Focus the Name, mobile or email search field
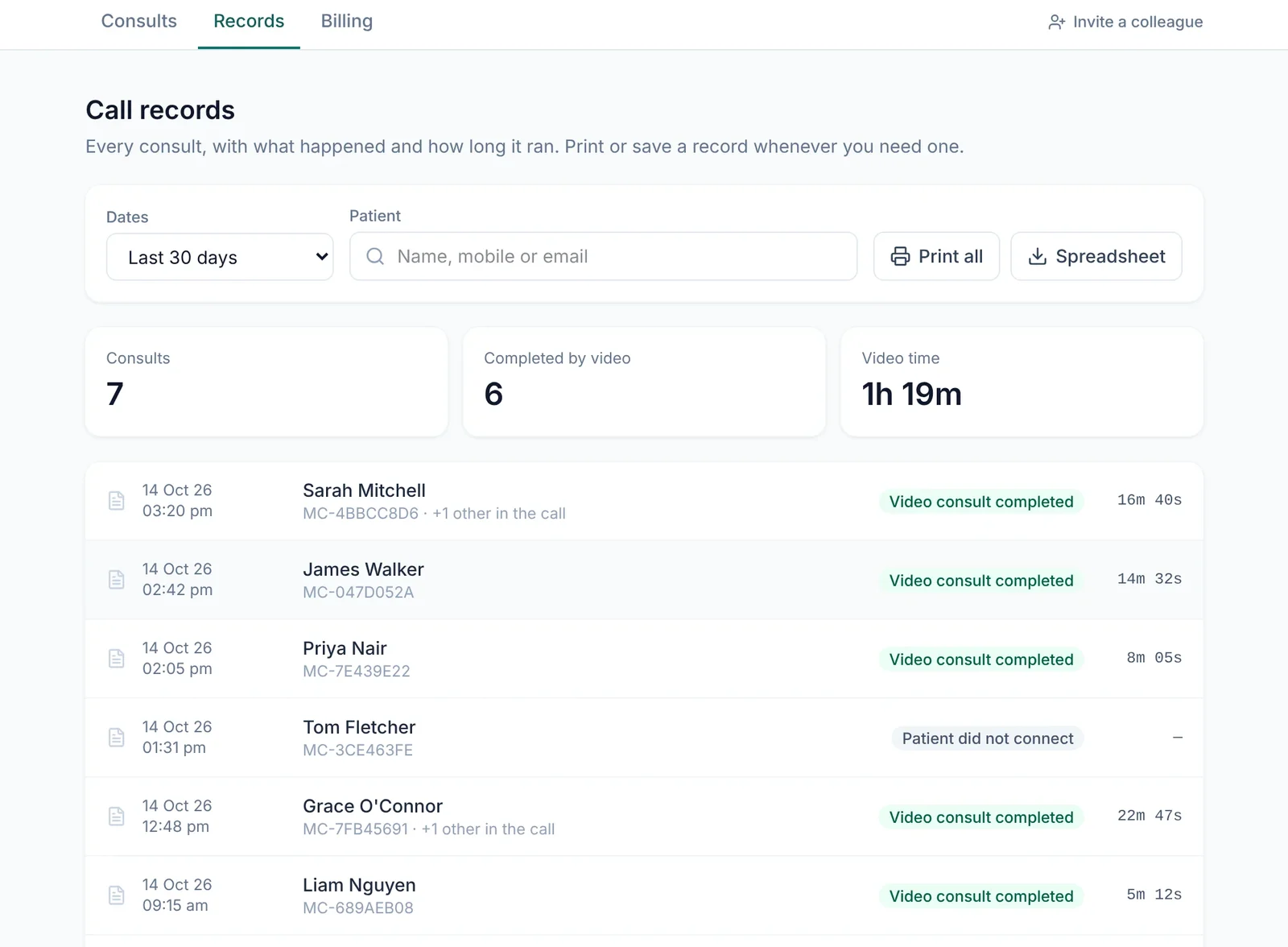The image size is (1288, 947). point(603,256)
